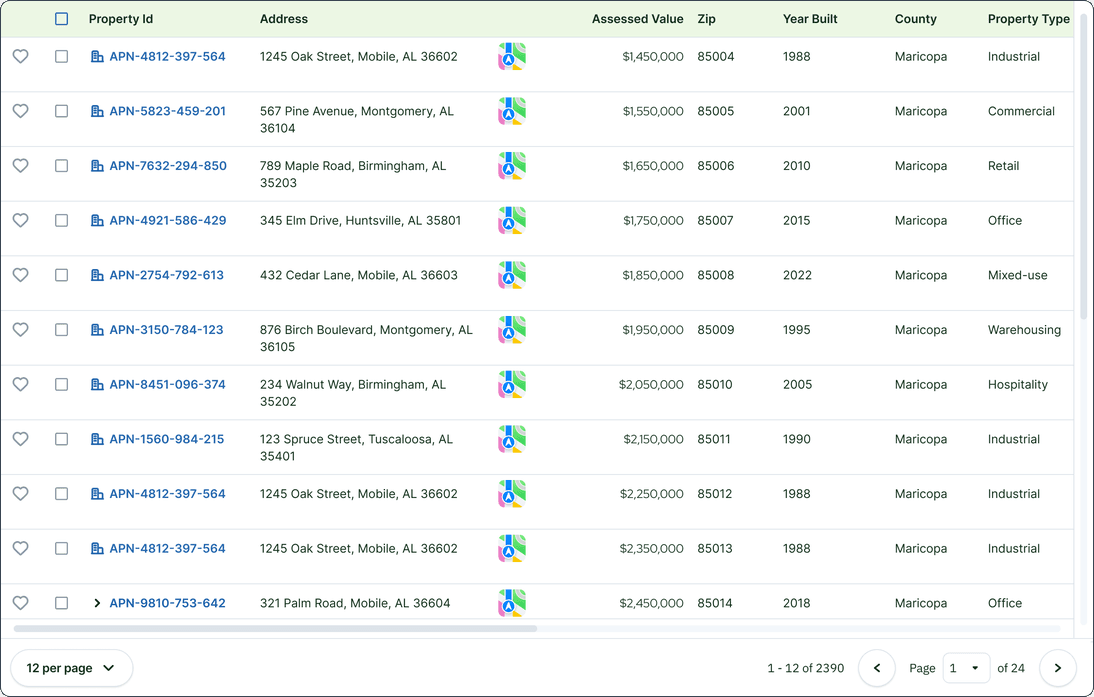Go to previous page of results
1094x697 pixels.
pyautogui.click(x=877, y=668)
